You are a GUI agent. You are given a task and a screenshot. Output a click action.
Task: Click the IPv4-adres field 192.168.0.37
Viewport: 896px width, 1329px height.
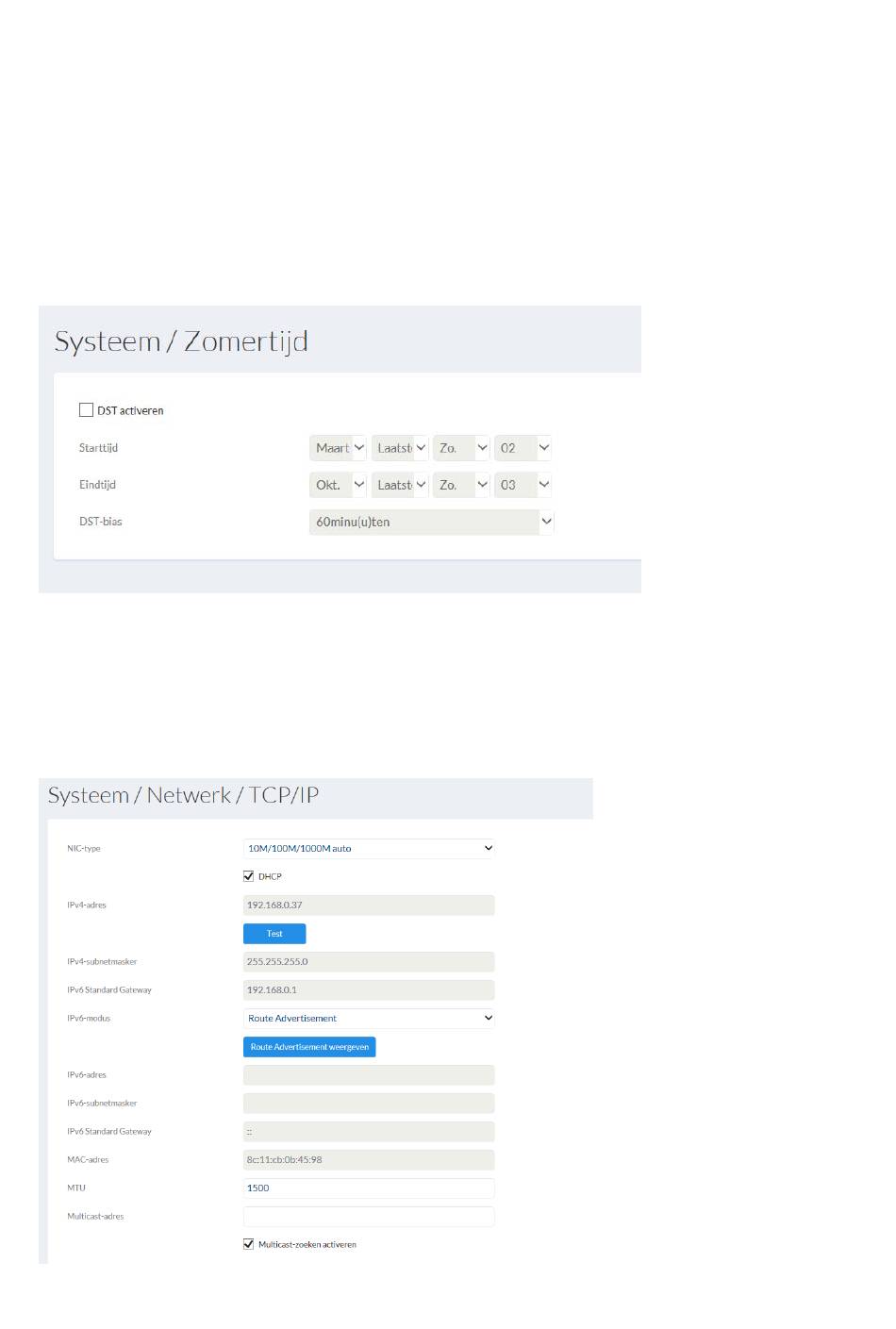point(369,905)
